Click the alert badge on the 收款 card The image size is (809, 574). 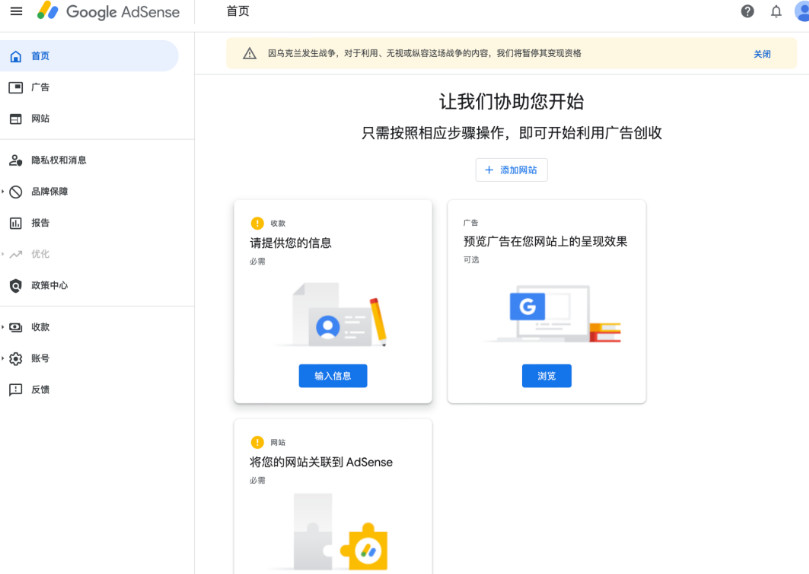(257, 223)
